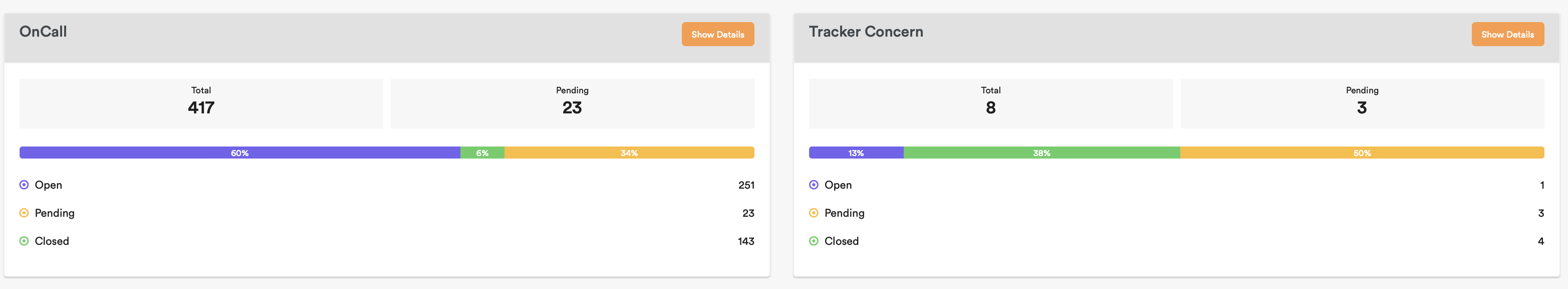Screen dimensions: 1568x289
Task: Select orange Pending icon in Tracker Concern
Action: (x=813, y=213)
